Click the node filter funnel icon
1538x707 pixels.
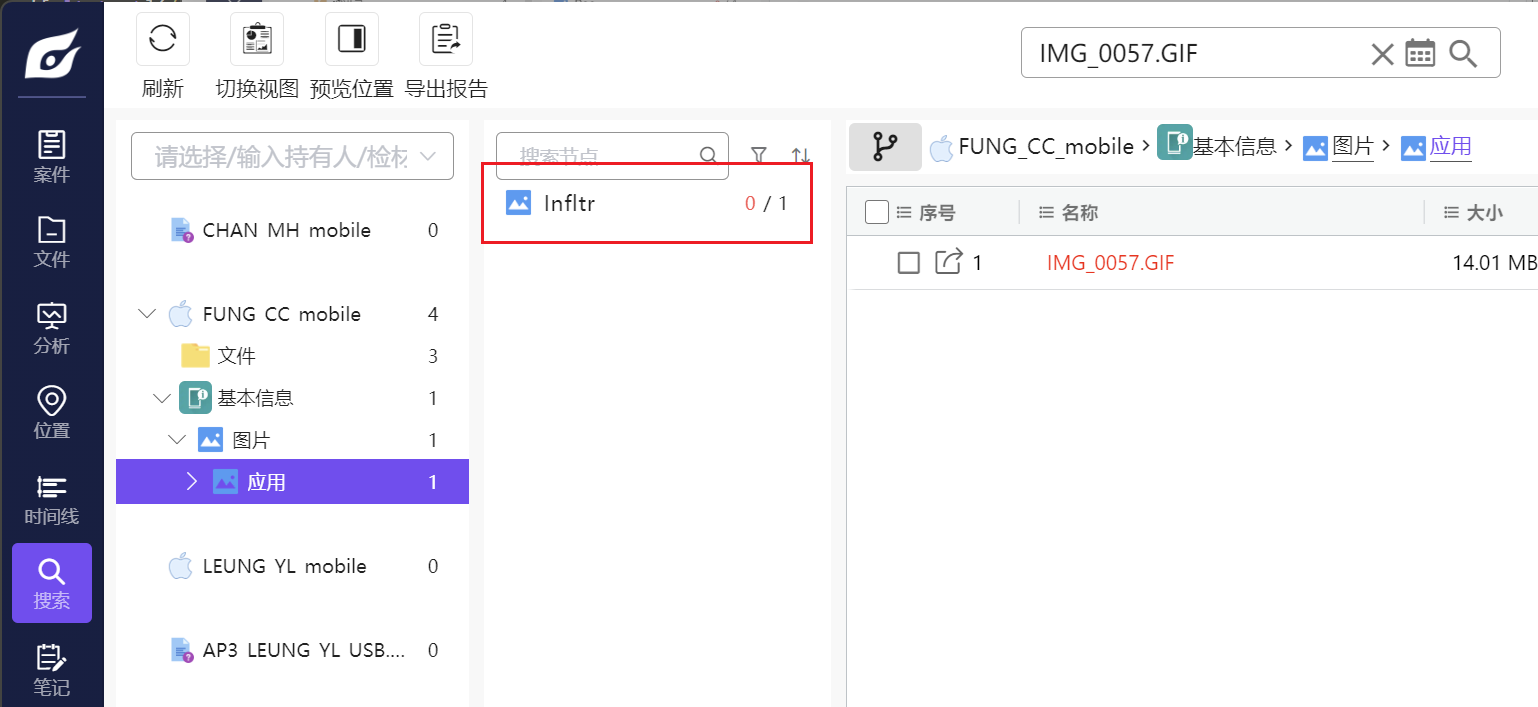point(759,155)
